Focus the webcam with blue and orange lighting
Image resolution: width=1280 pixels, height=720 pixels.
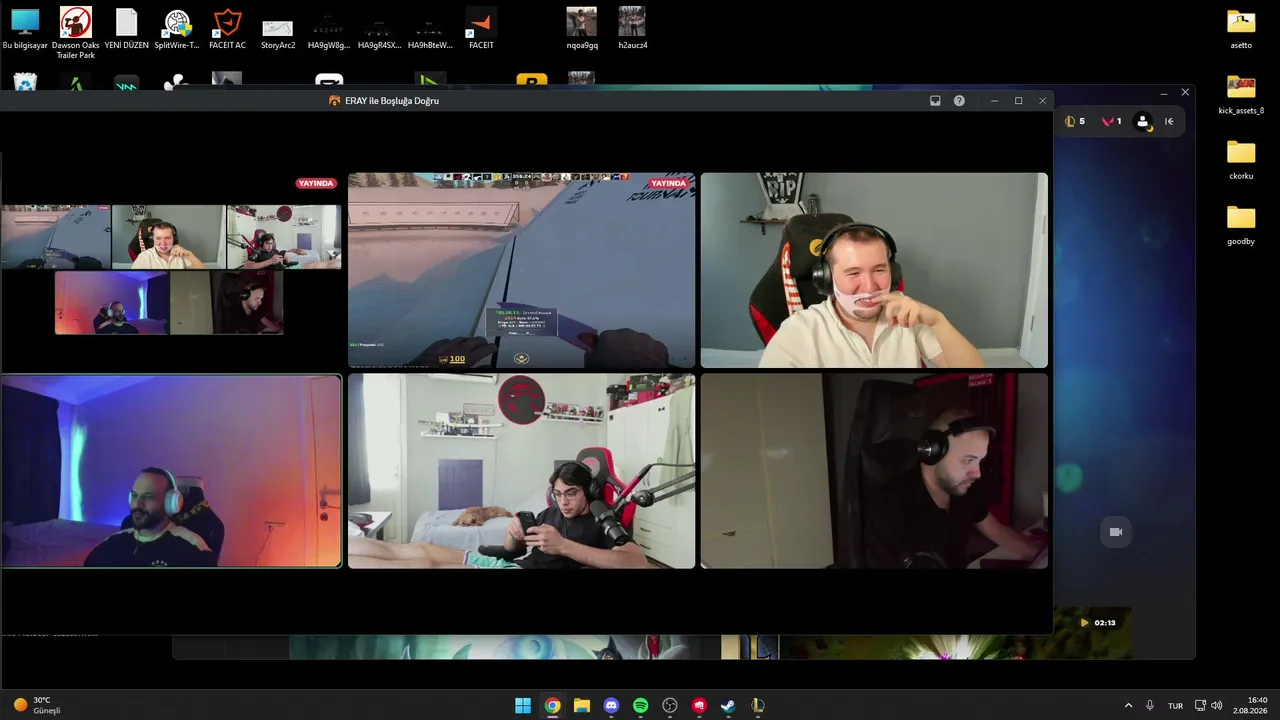171,471
